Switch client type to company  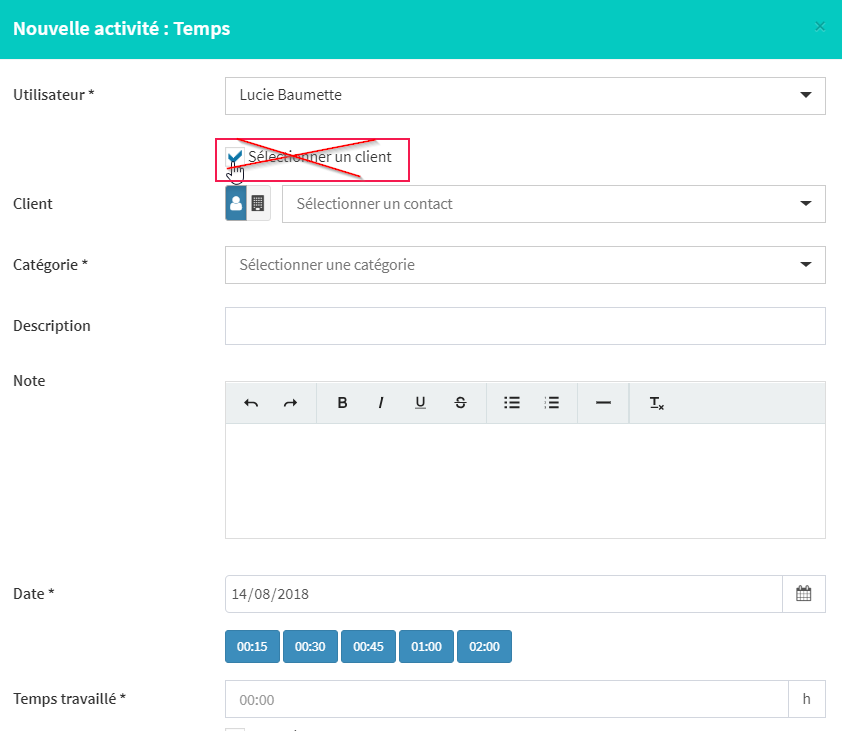(258, 204)
